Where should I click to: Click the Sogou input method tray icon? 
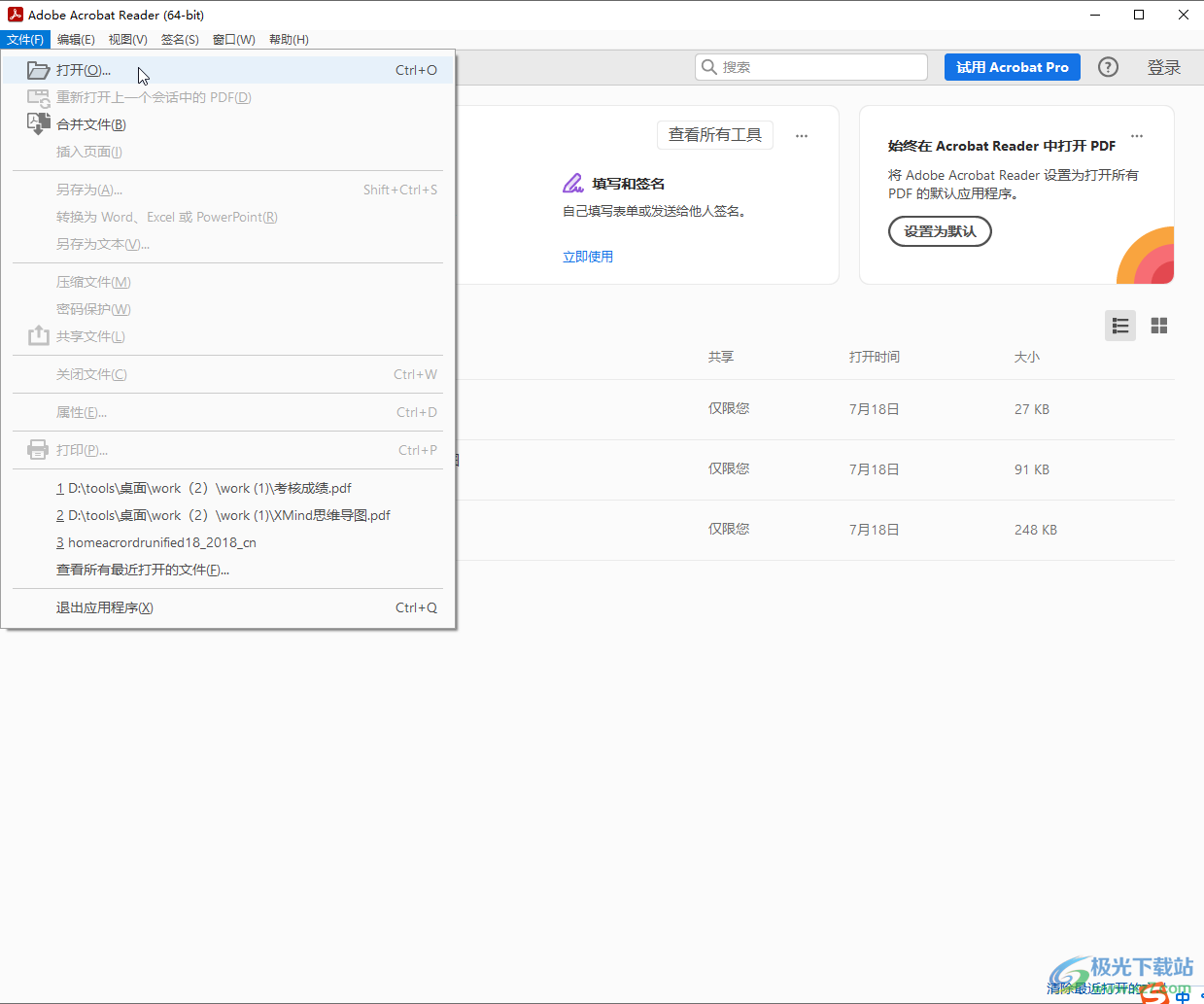point(1154,993)
